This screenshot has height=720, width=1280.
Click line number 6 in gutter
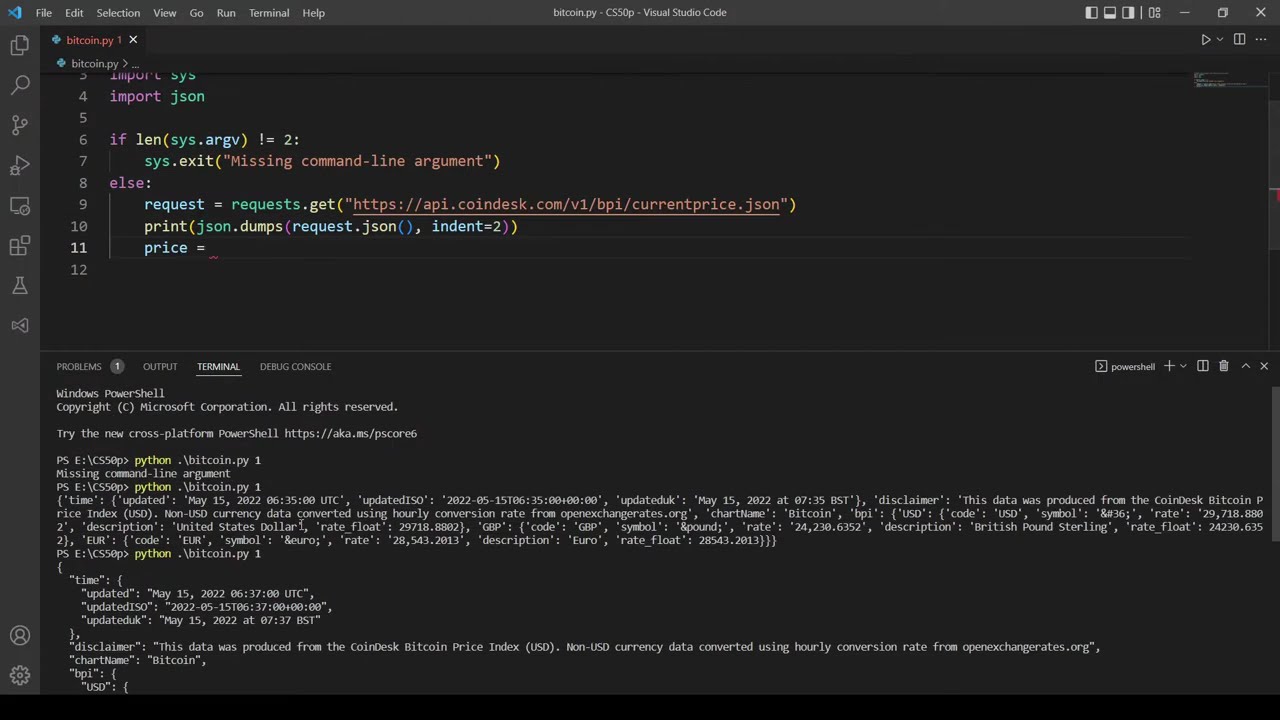tap(83, 140)
